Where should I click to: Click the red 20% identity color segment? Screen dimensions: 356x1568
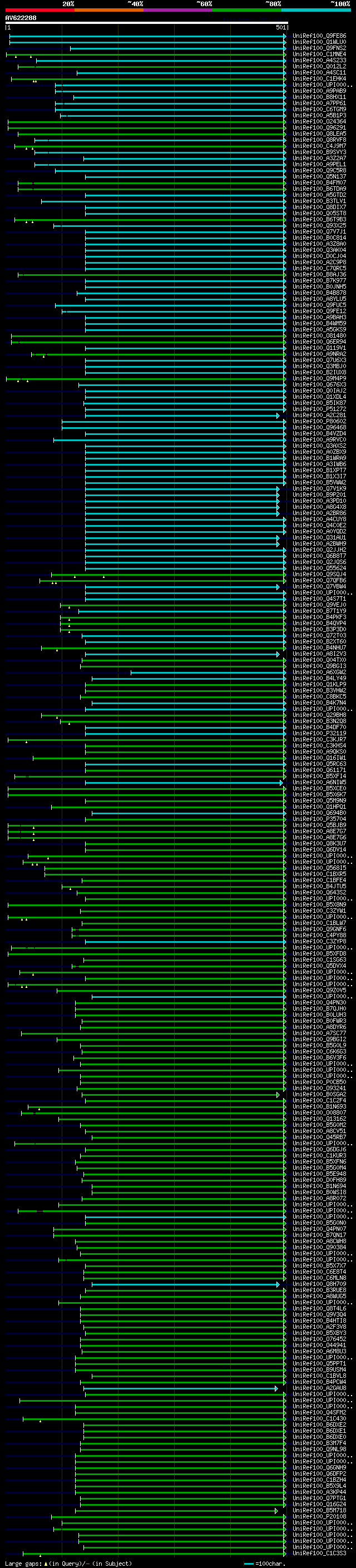coord(39,10)
